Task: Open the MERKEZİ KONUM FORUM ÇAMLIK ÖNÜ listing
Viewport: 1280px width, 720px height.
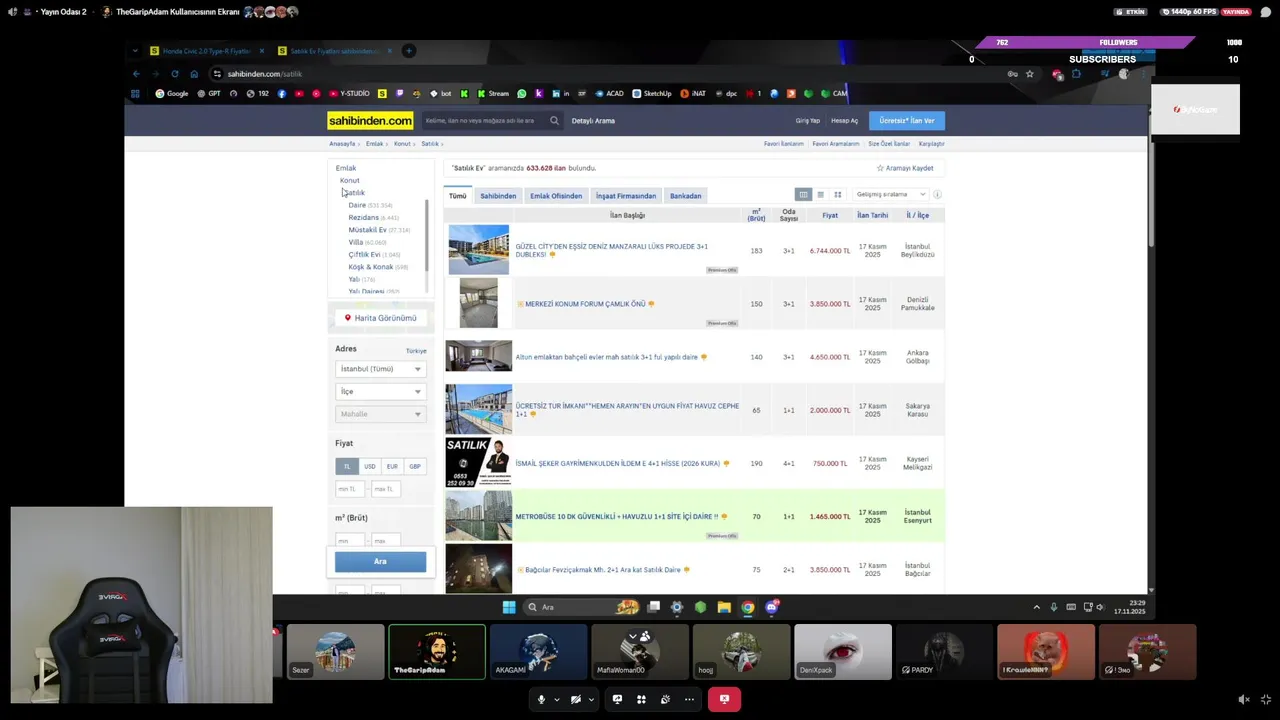Action: 585,304
